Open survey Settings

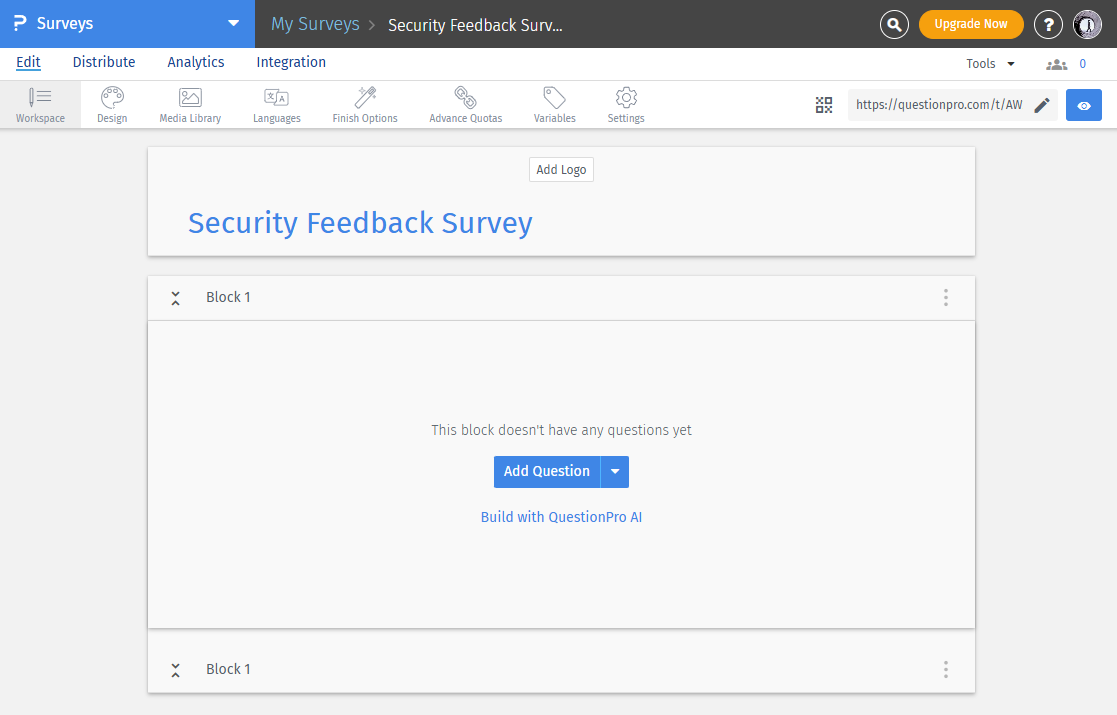[x=625, y=104]
